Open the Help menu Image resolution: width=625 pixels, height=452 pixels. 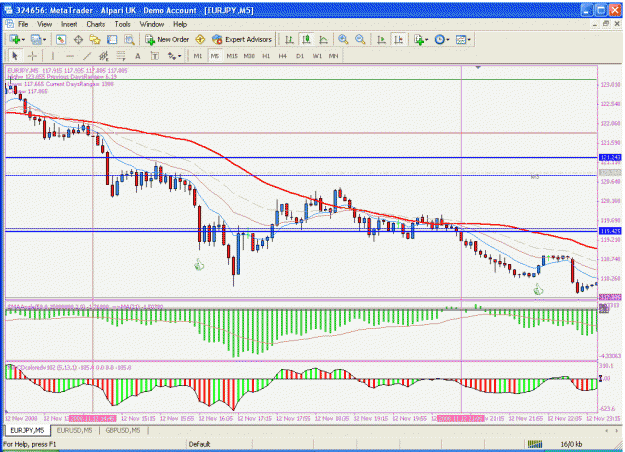(180, 24)
